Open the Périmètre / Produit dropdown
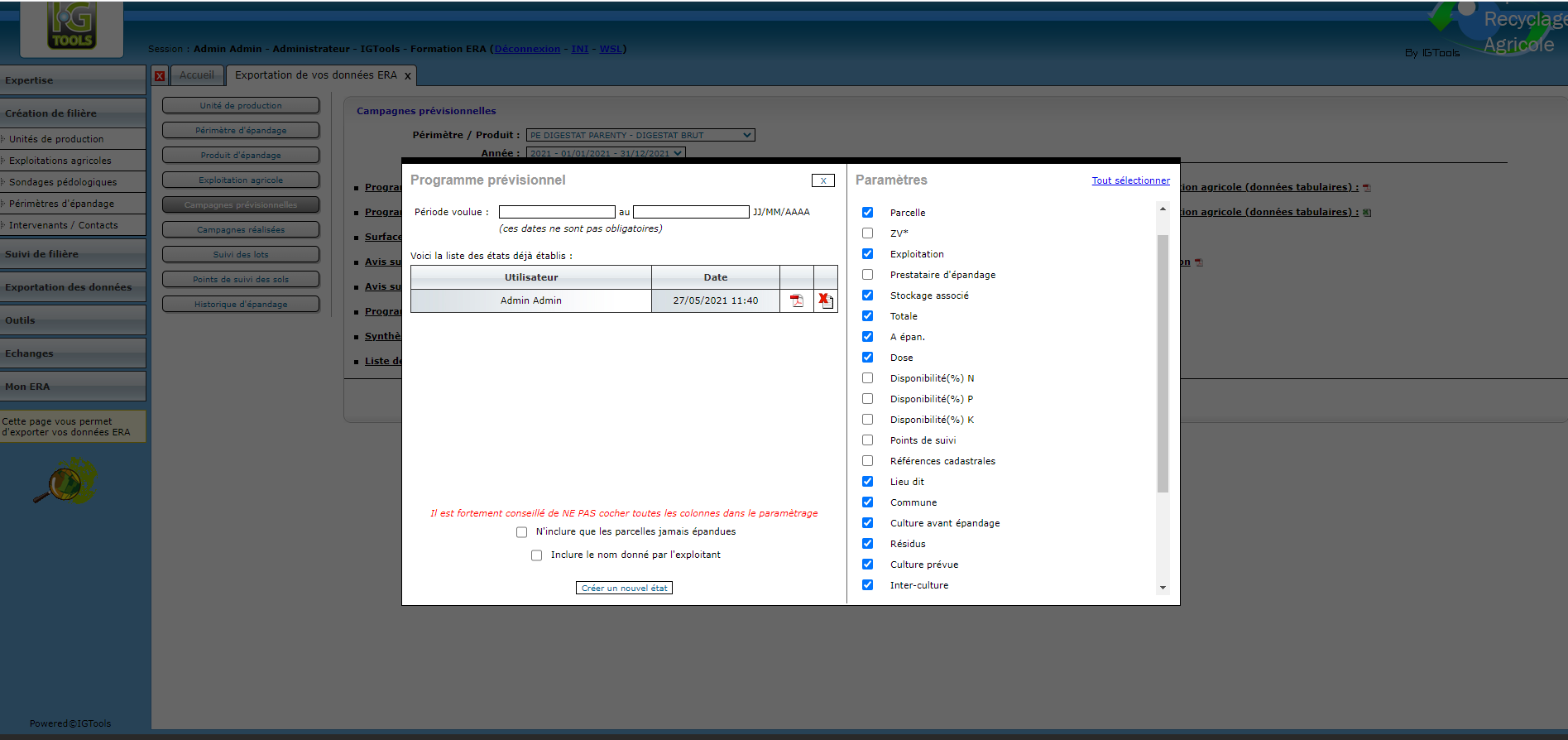Viewport: 1568px width, 740px height. 640,135
